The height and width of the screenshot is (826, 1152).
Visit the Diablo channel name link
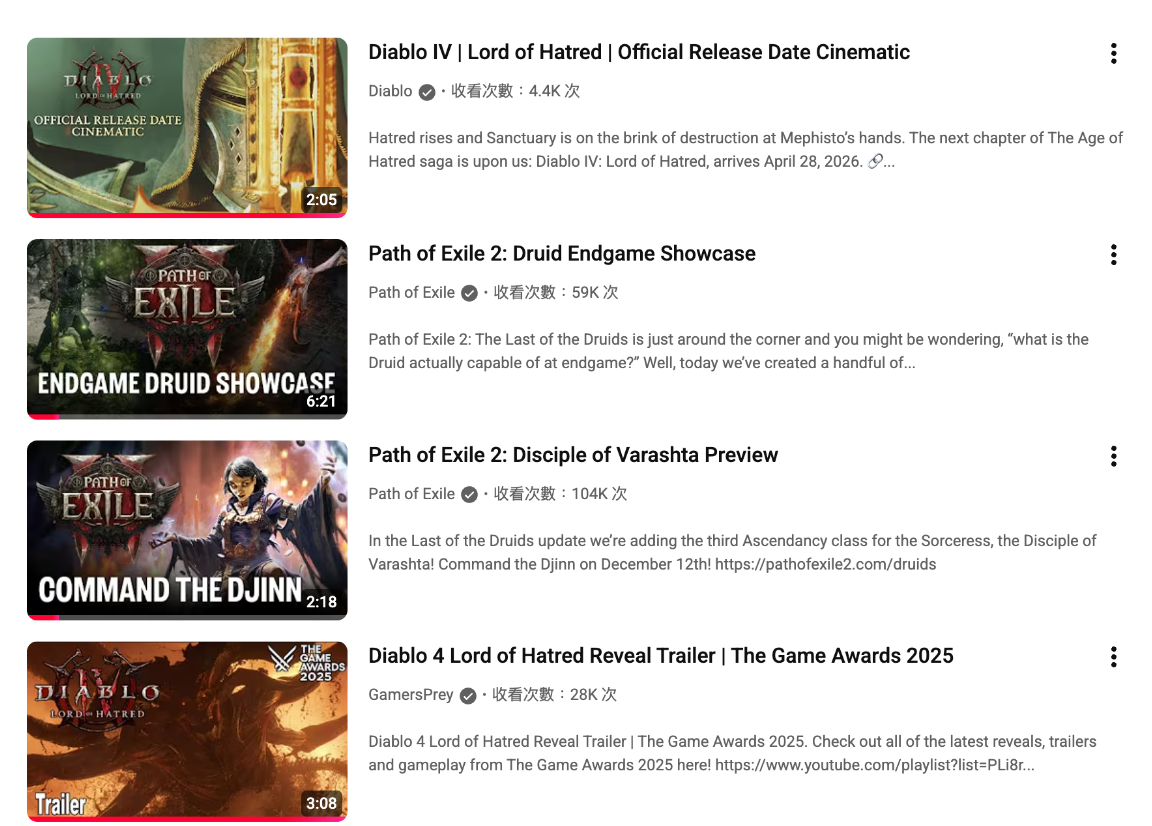[390, 91]
